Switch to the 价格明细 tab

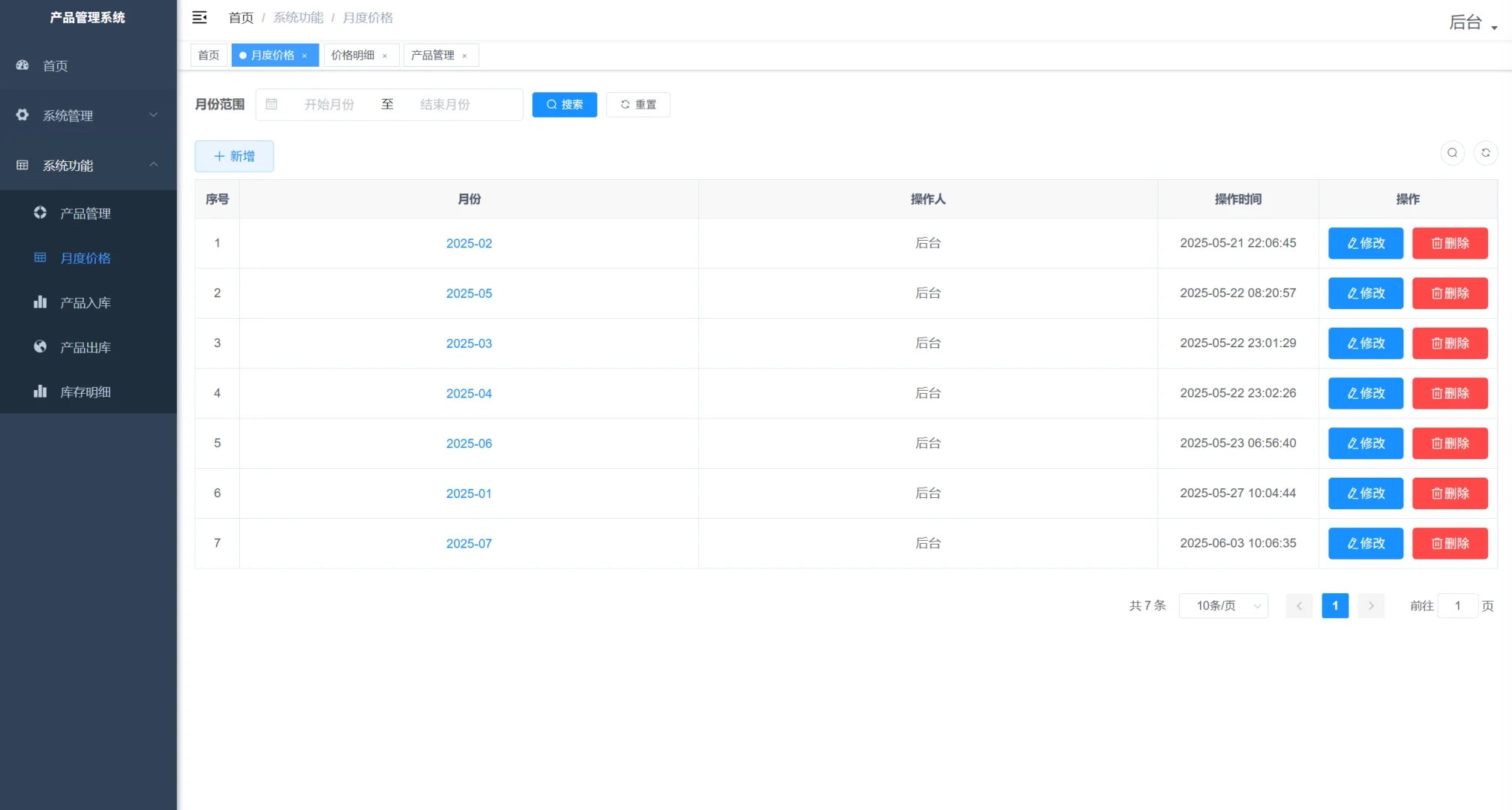352,55
